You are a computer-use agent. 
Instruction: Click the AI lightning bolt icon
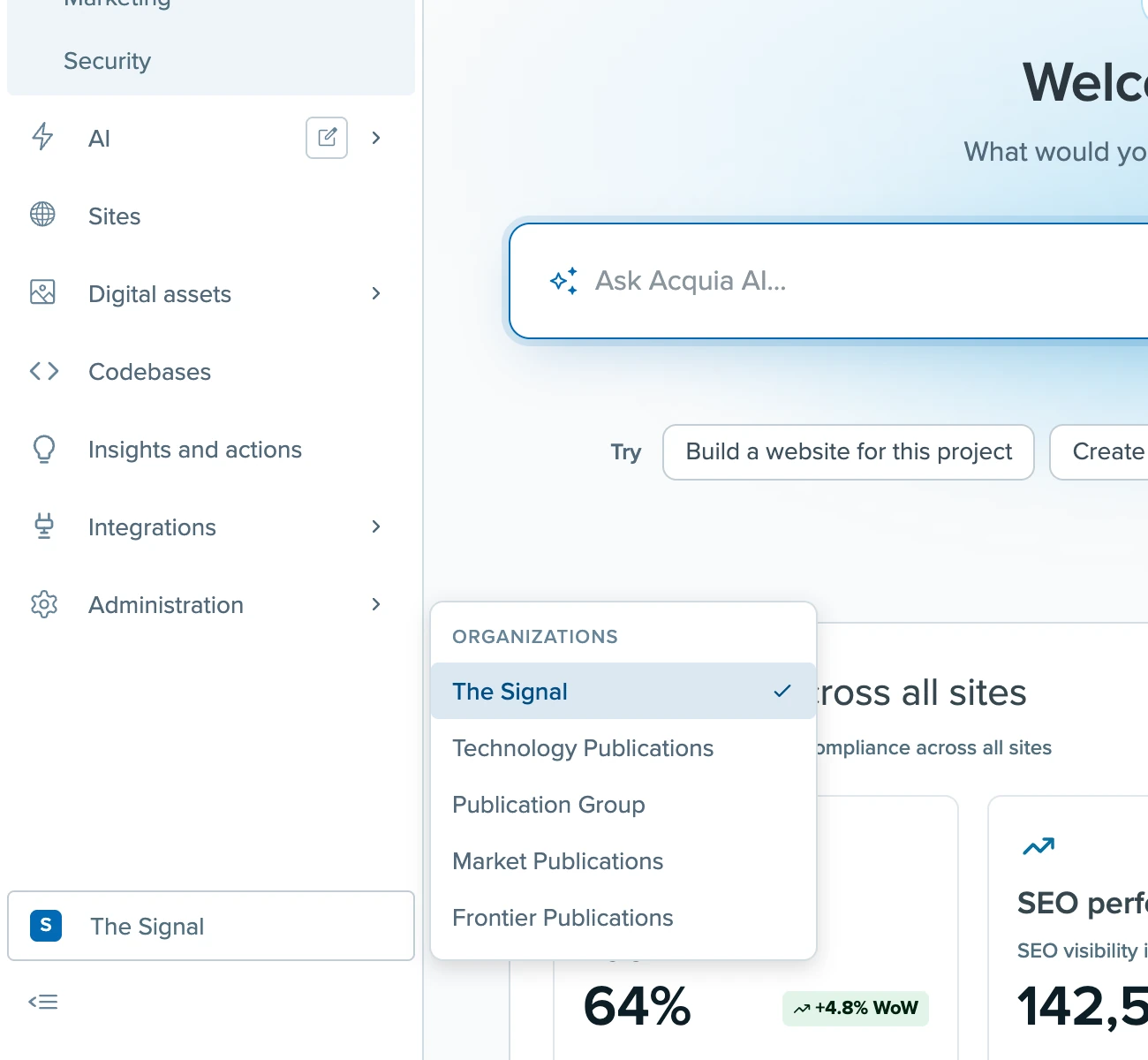tap(42, 137)
